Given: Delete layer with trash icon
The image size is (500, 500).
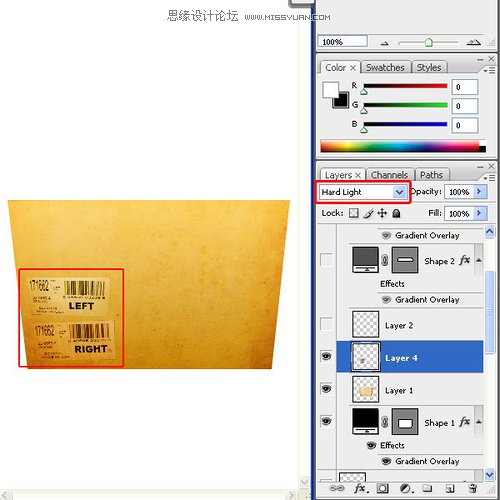Looking at the screenshot, I should [x=473, y=488].
